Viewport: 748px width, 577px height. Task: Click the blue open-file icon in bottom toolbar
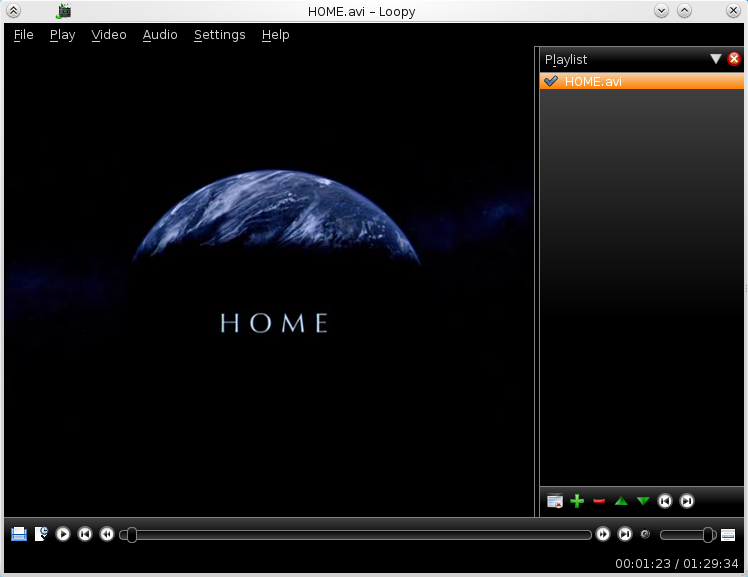tap(19, 534)
